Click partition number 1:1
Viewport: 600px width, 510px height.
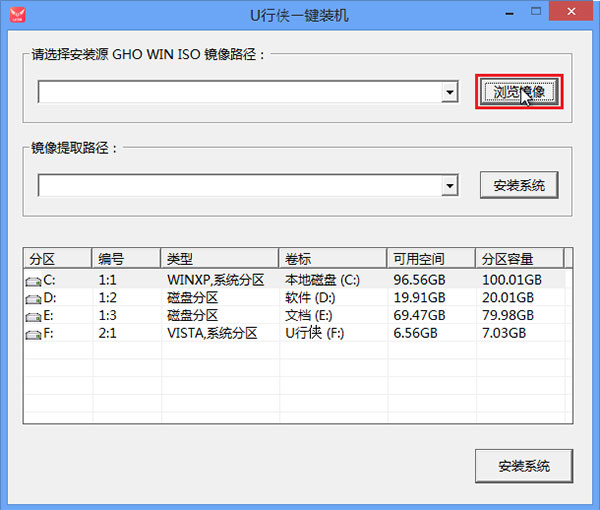point(108,280)
